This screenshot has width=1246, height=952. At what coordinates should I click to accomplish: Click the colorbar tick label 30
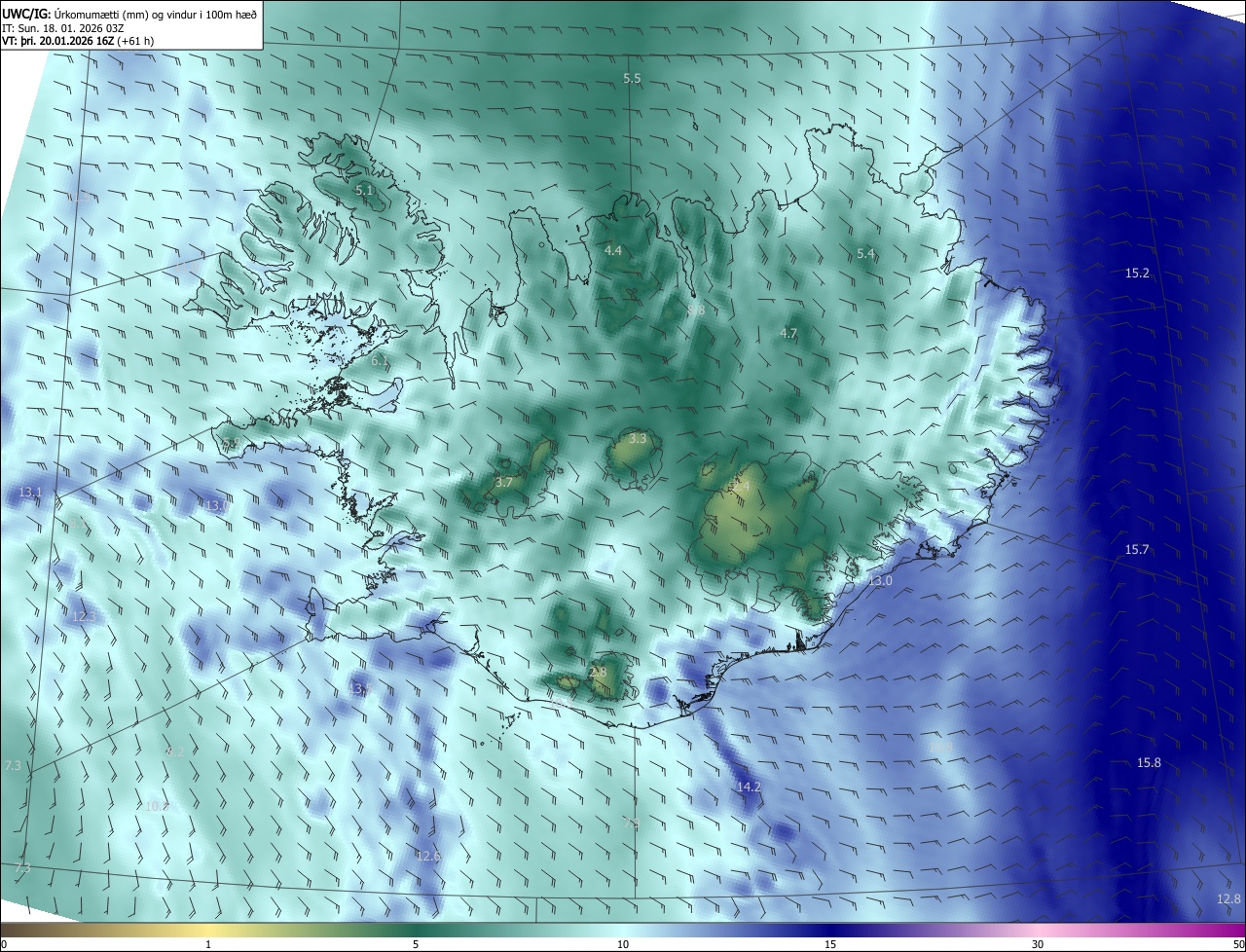coord(1038,944)
